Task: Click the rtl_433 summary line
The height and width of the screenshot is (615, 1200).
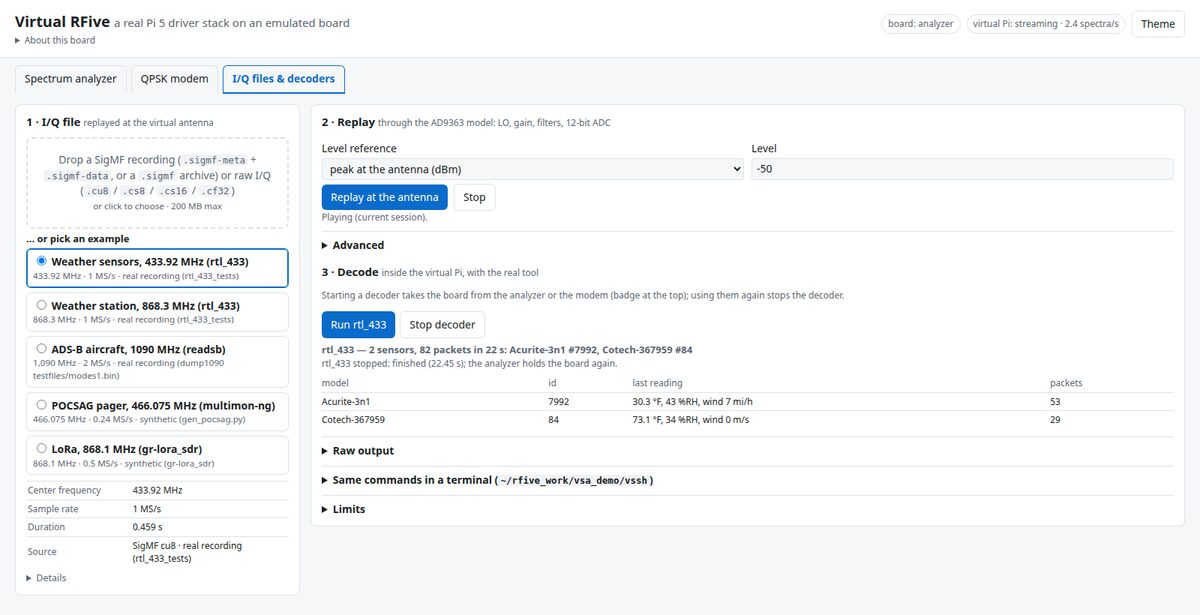Action: [507, 350]
